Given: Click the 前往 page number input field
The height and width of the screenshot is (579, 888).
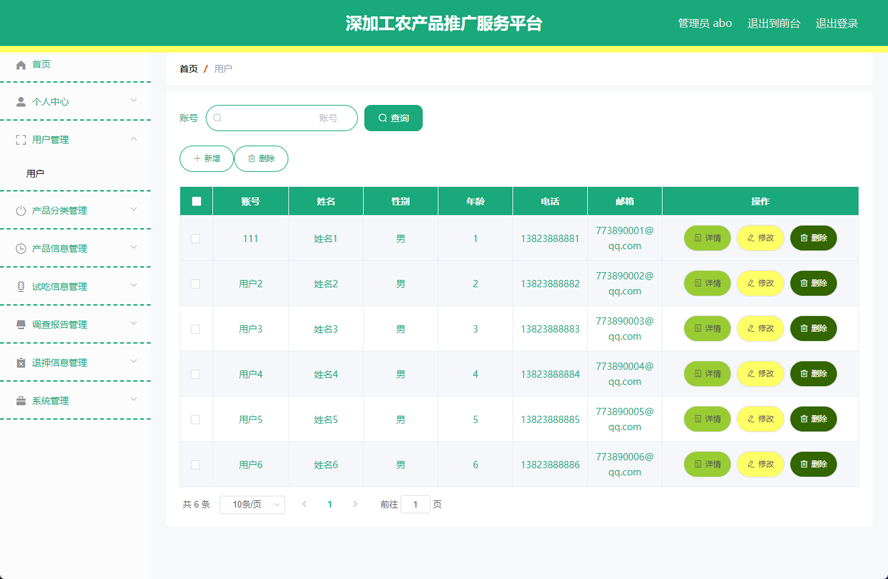Looking at the screenshot, I should coord(416,505).
